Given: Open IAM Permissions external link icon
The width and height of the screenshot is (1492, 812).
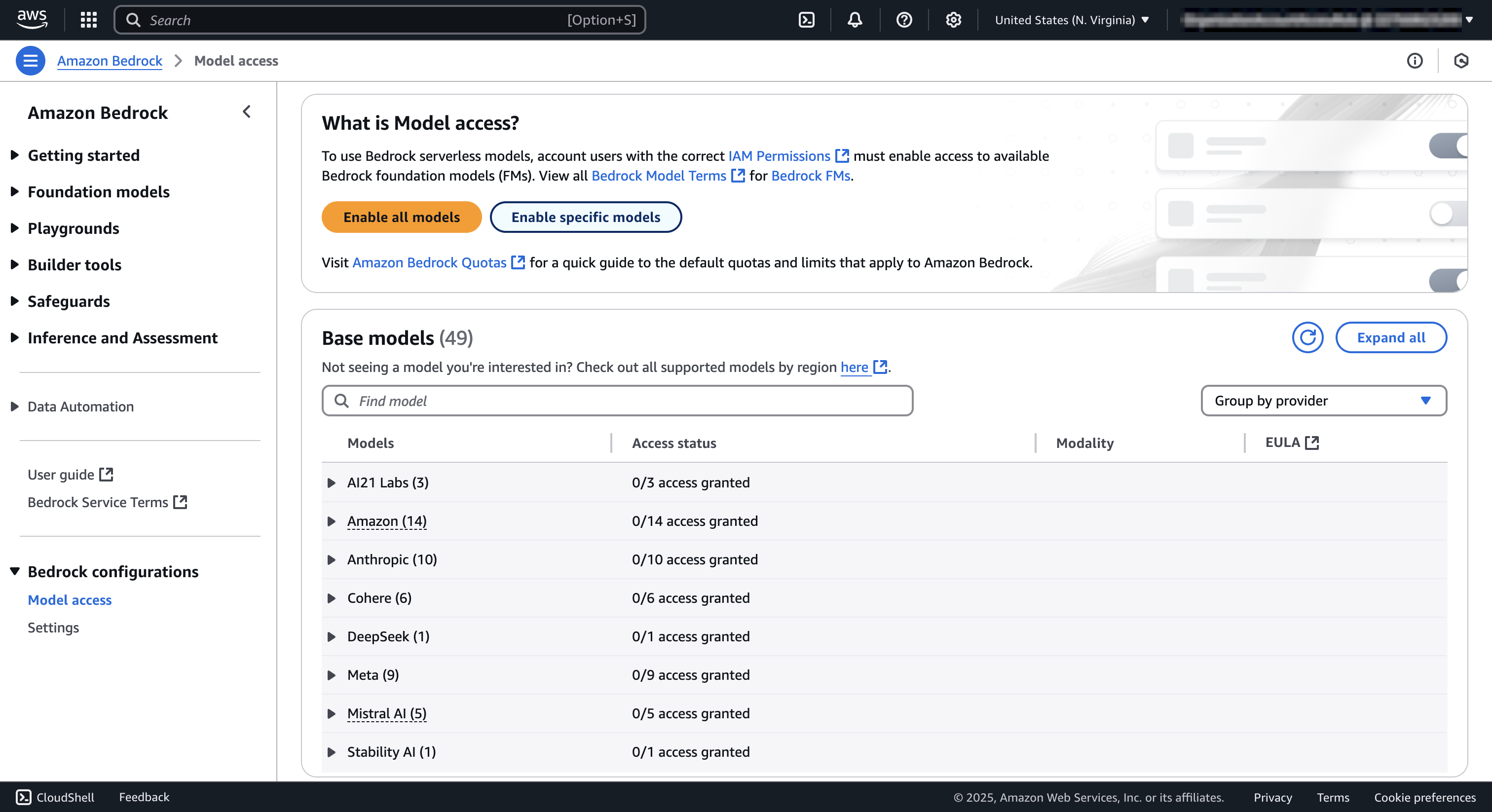Looking at the screenshot, I should [x=842, y=156].
